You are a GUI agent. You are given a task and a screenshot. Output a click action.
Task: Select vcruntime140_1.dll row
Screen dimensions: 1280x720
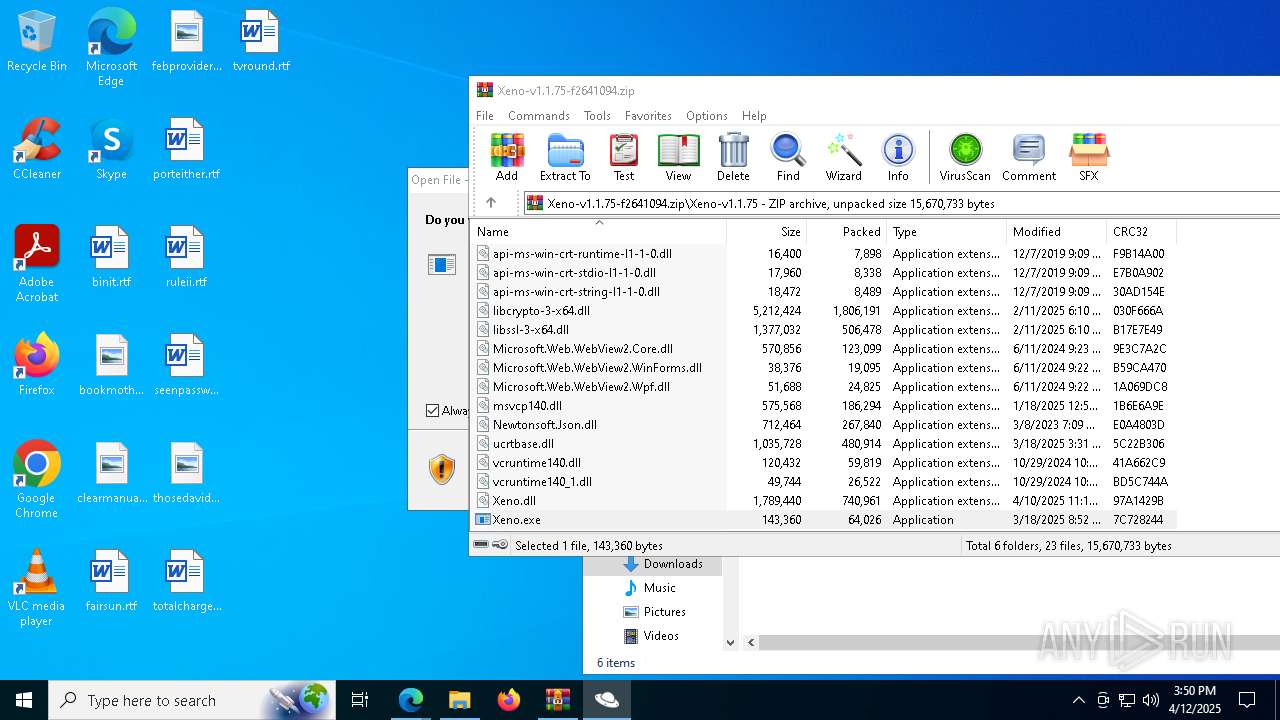pos(824,482)
